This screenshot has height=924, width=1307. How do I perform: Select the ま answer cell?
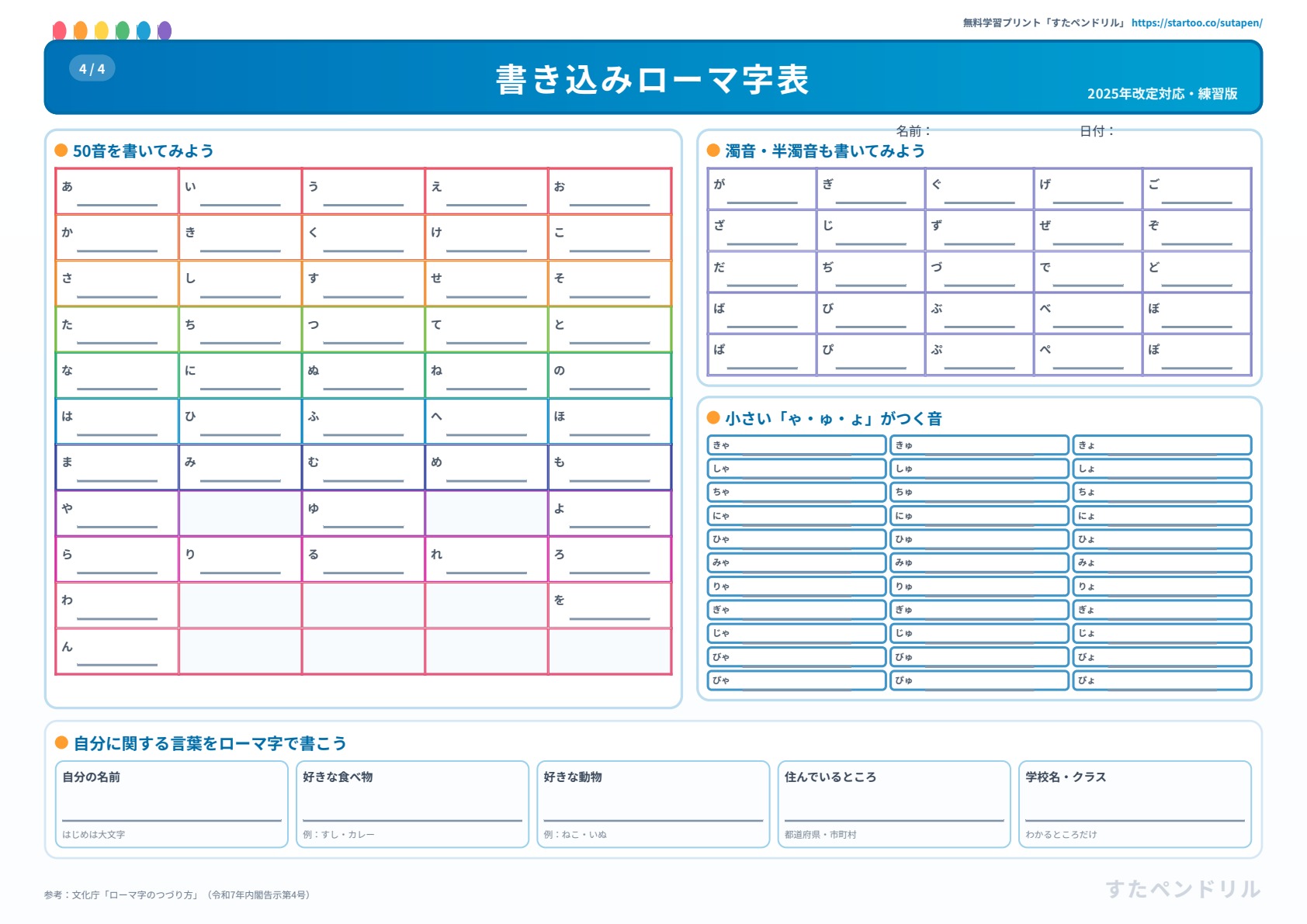click(117, 466)
